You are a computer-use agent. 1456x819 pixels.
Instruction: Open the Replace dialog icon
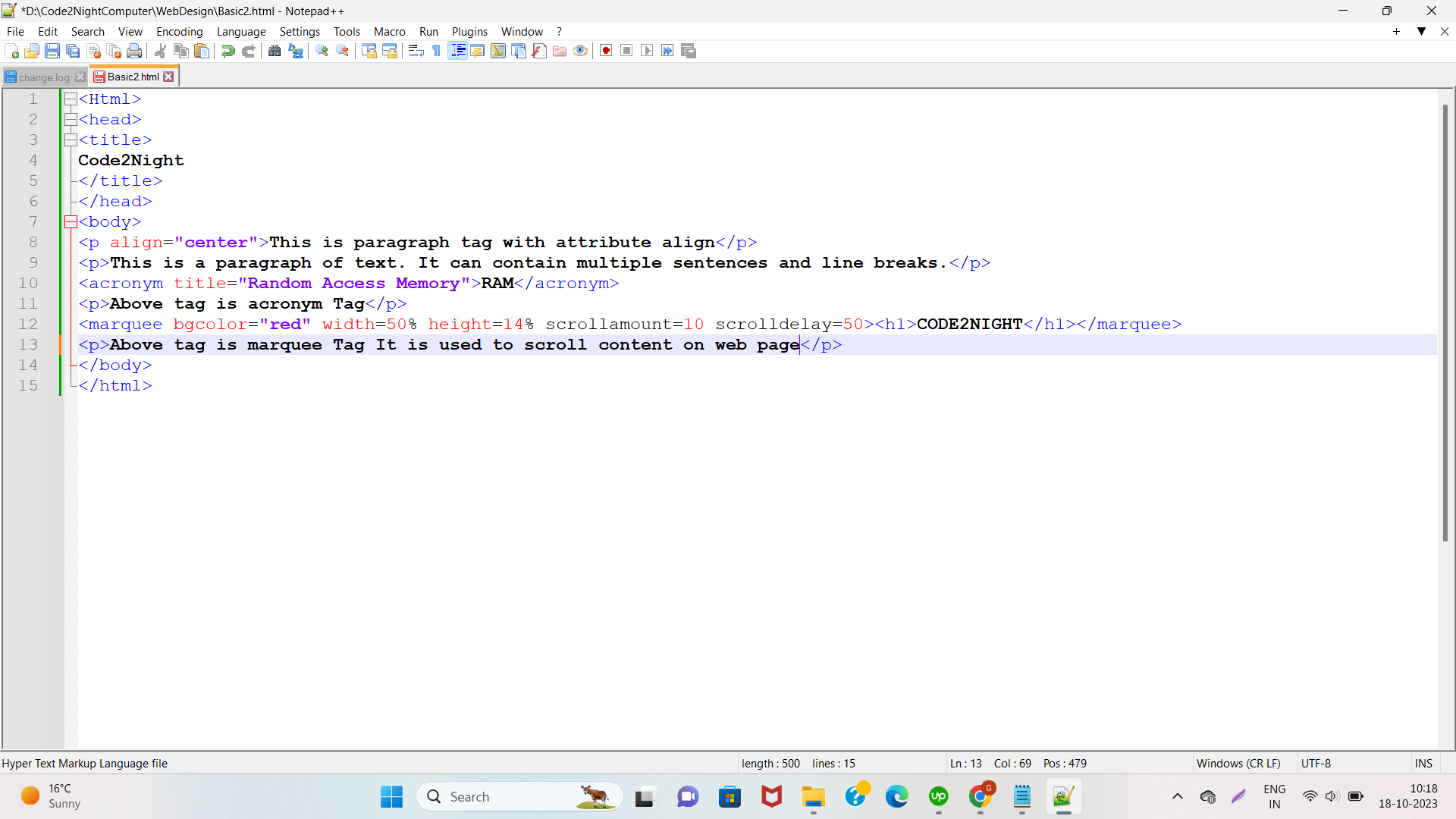296,51
